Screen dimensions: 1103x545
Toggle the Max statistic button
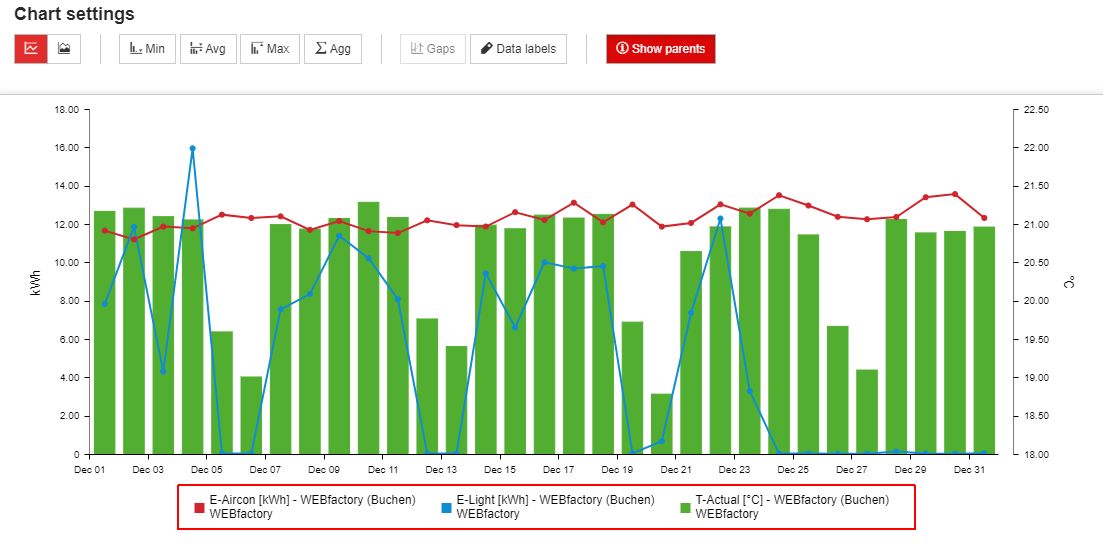point(270,48)
